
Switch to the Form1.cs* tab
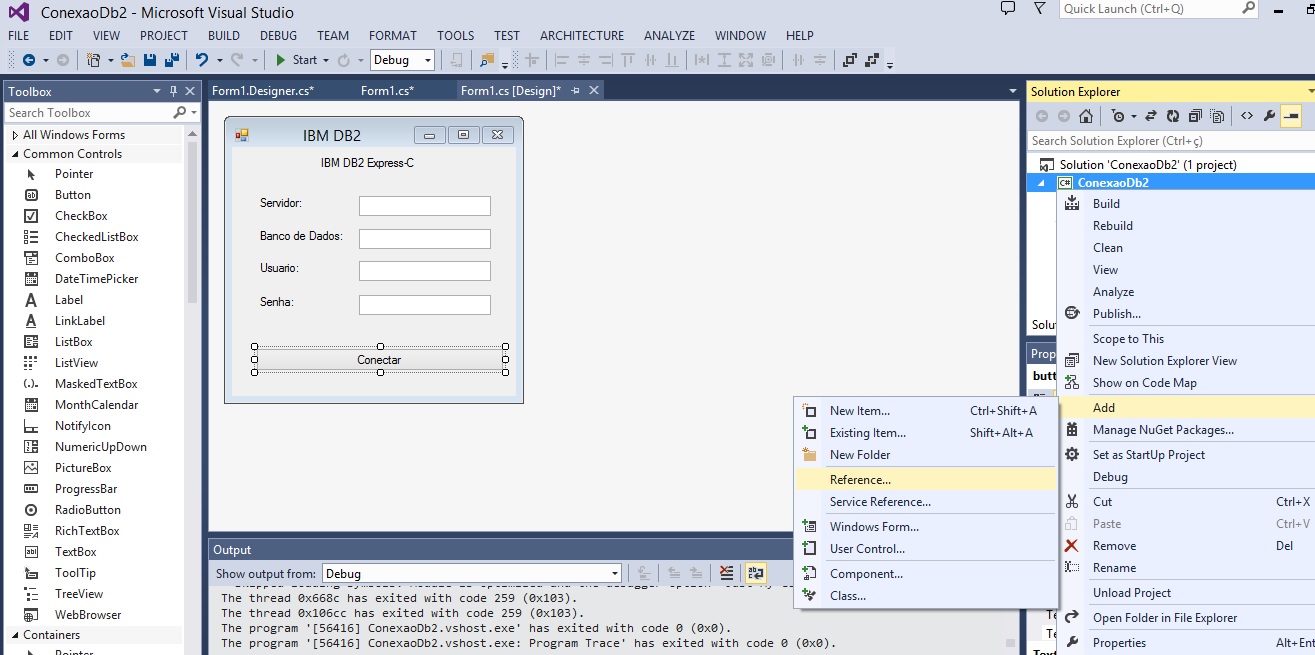pyautogui.click(x=387, y=91)
